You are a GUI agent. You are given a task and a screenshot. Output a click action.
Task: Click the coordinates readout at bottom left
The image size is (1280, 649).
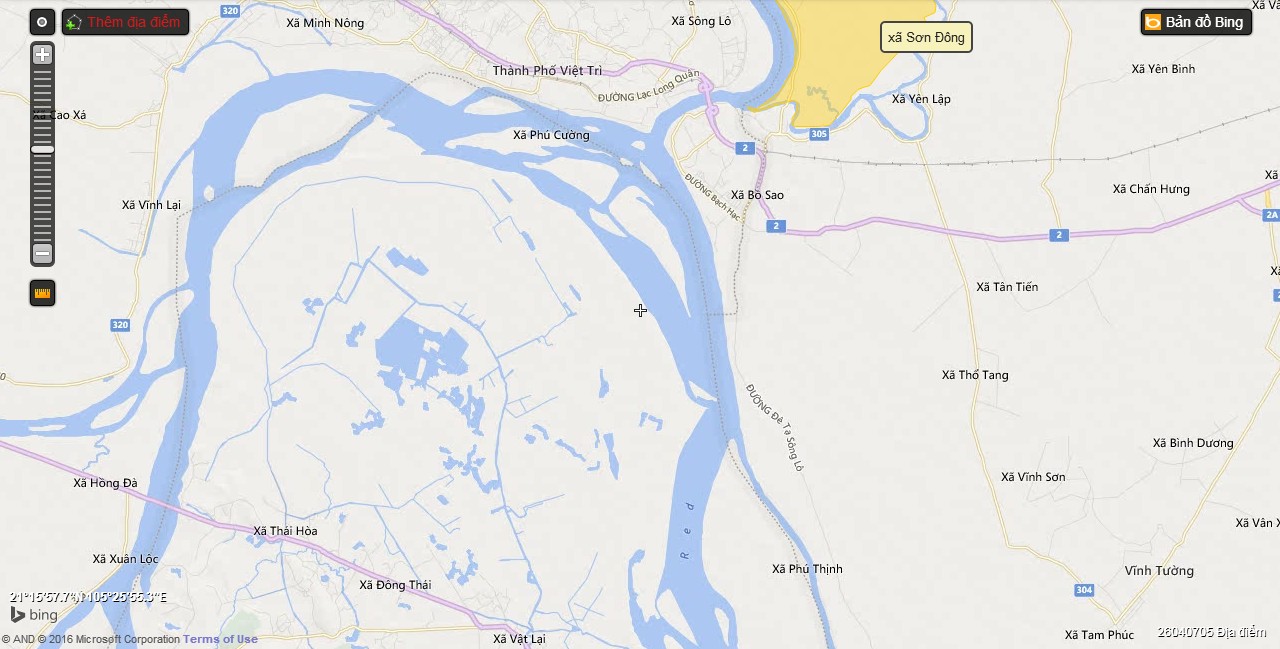88,597
